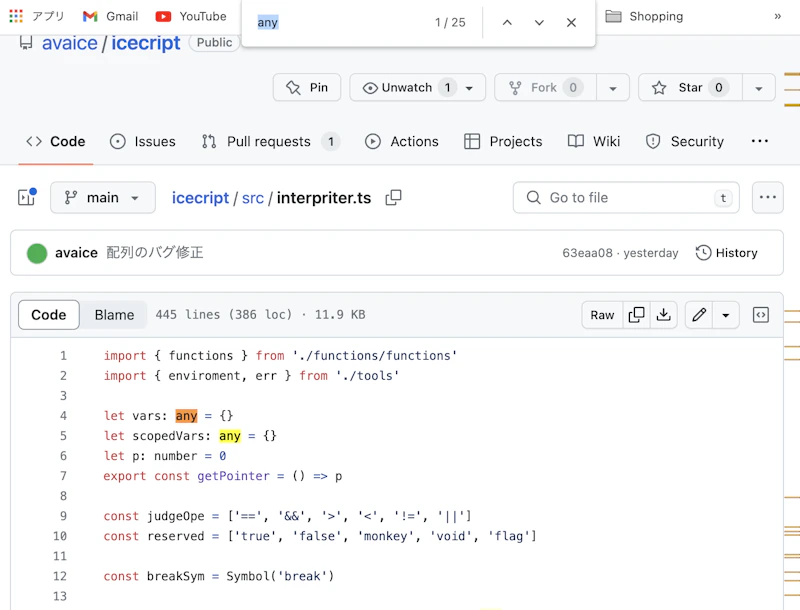Switch to the Actions tab
The height and width of the screenshot is (610, 800).
(x=402, y=142)
